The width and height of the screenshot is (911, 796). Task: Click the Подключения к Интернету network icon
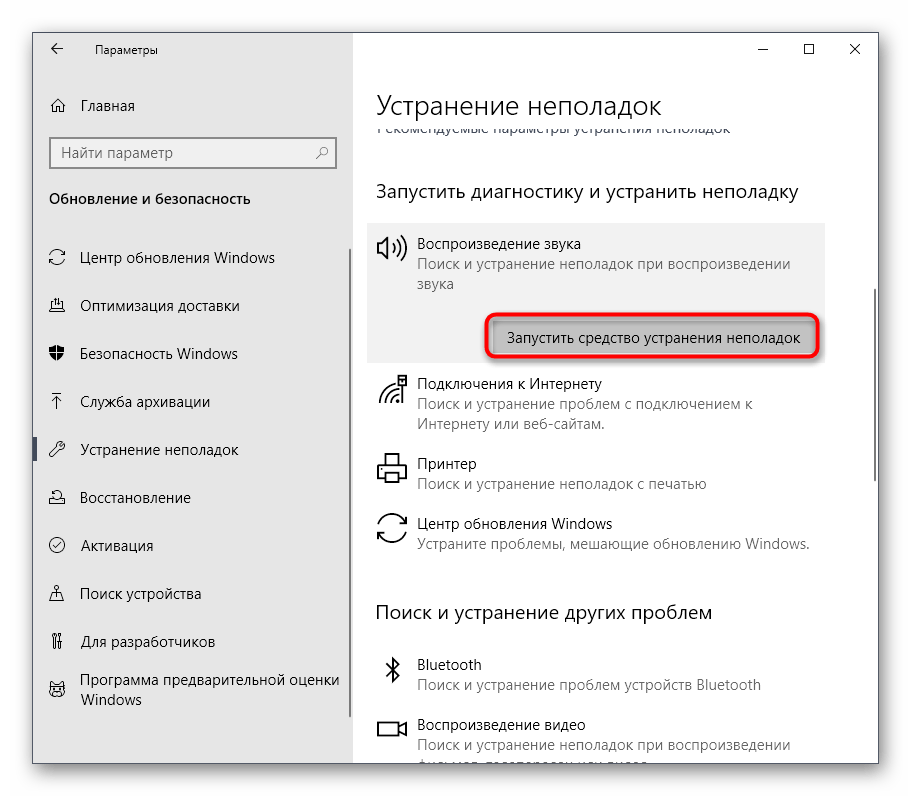(392, 389)
